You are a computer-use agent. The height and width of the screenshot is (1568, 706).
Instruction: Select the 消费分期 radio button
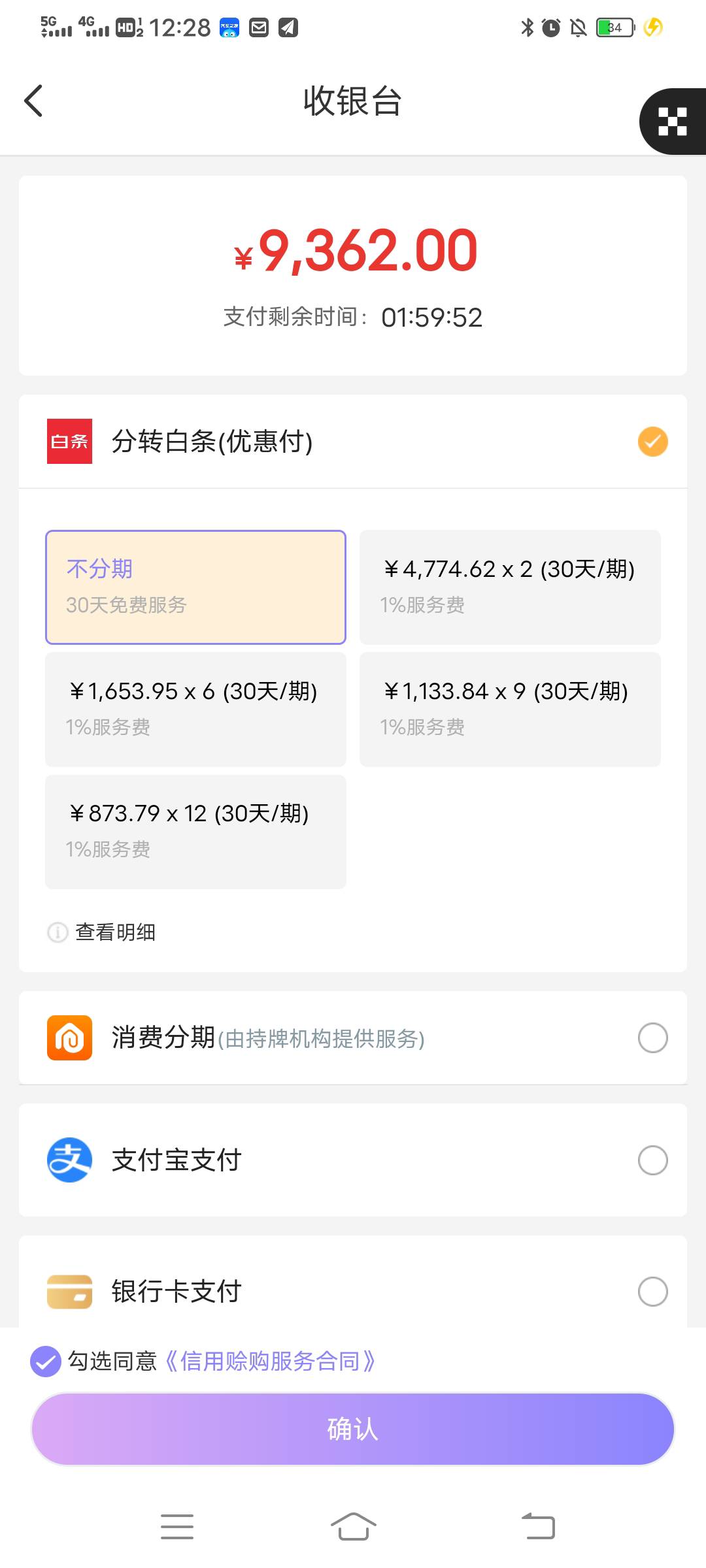click(652, 1037)
